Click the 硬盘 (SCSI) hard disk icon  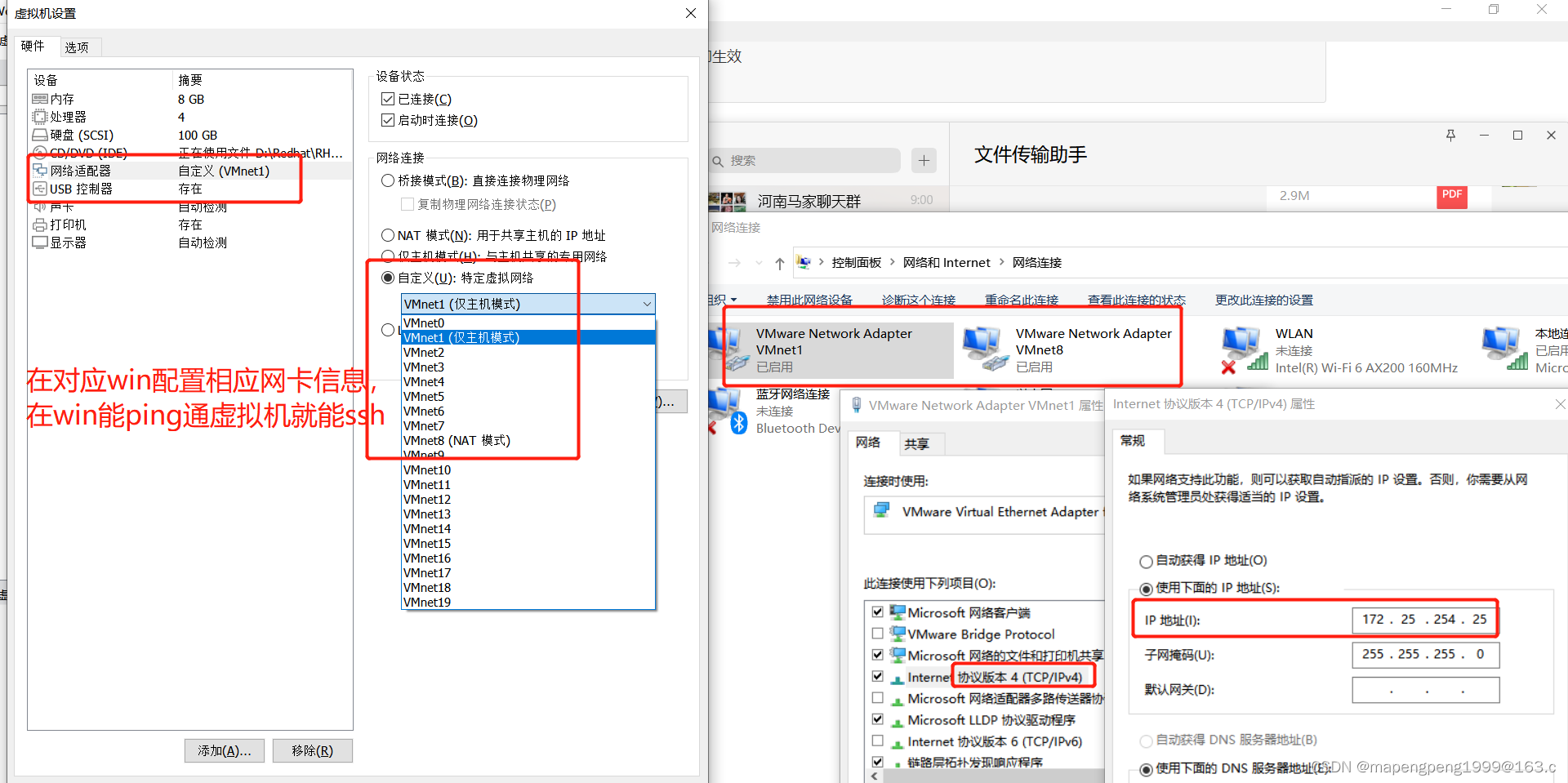[x=40, y=135]
